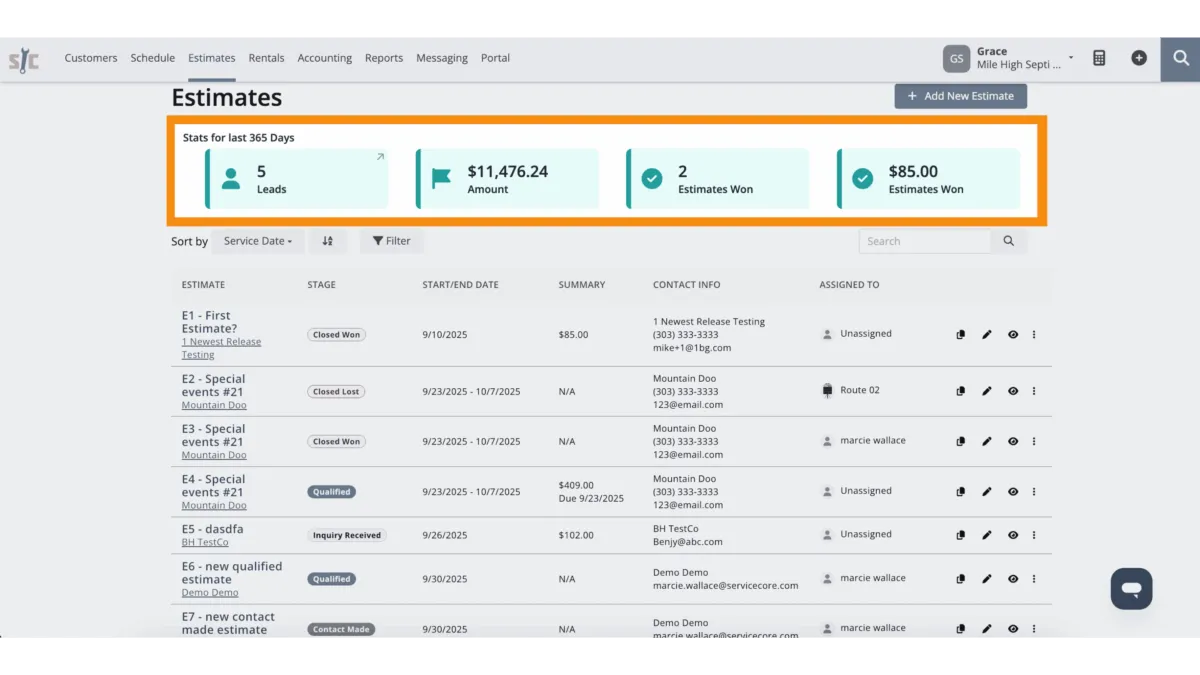Open Demo Demo link under E6
The width and height of the screenshot is (1200, 675).
click(x=210, y=592)
